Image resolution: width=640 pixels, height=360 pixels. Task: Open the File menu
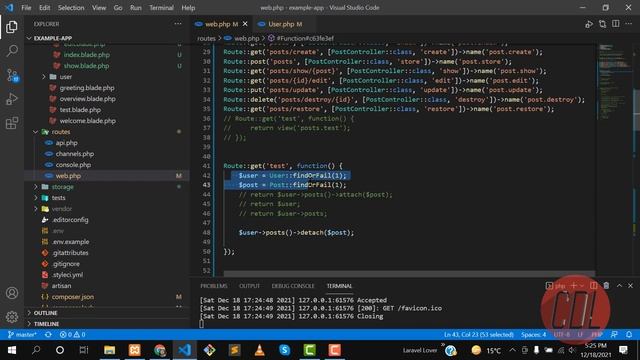(26, 8)
